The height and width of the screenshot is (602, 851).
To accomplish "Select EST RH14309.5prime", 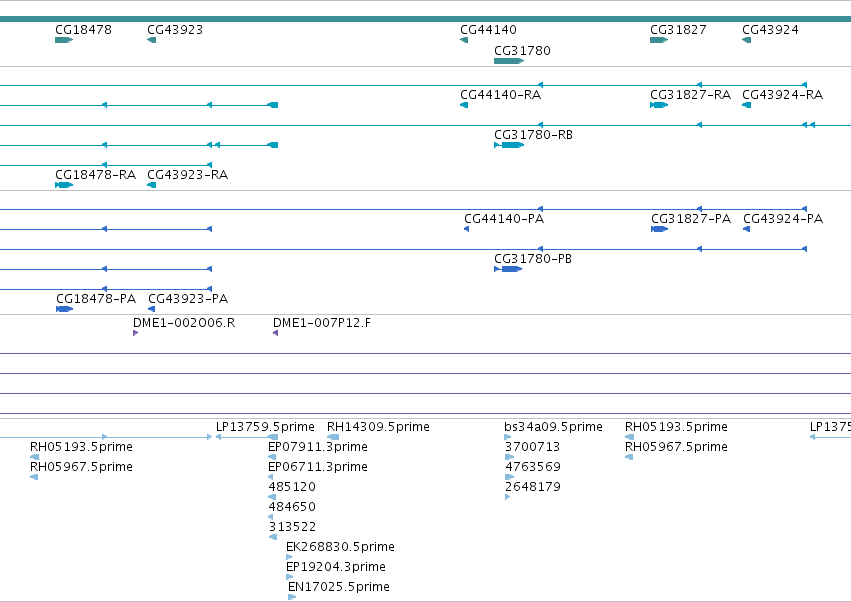I will [x=378, y=427].
